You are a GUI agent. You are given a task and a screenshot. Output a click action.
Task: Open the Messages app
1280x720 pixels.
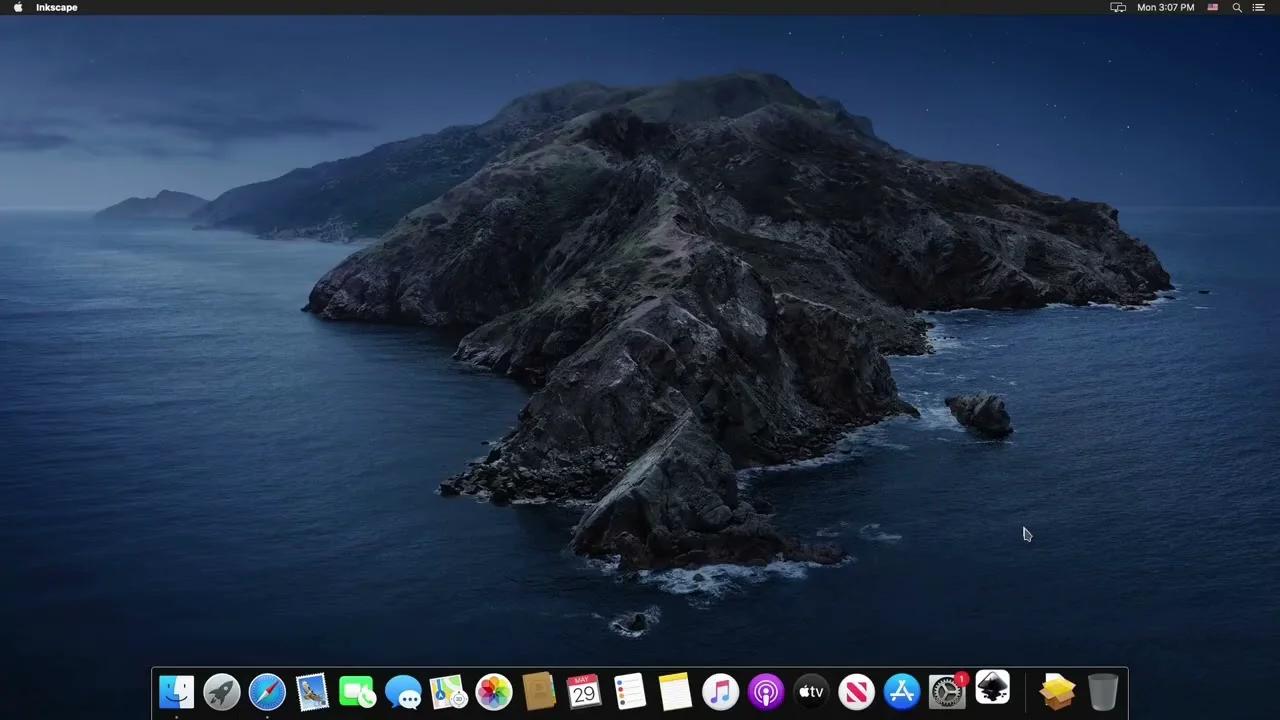click(x=403, y=690)
